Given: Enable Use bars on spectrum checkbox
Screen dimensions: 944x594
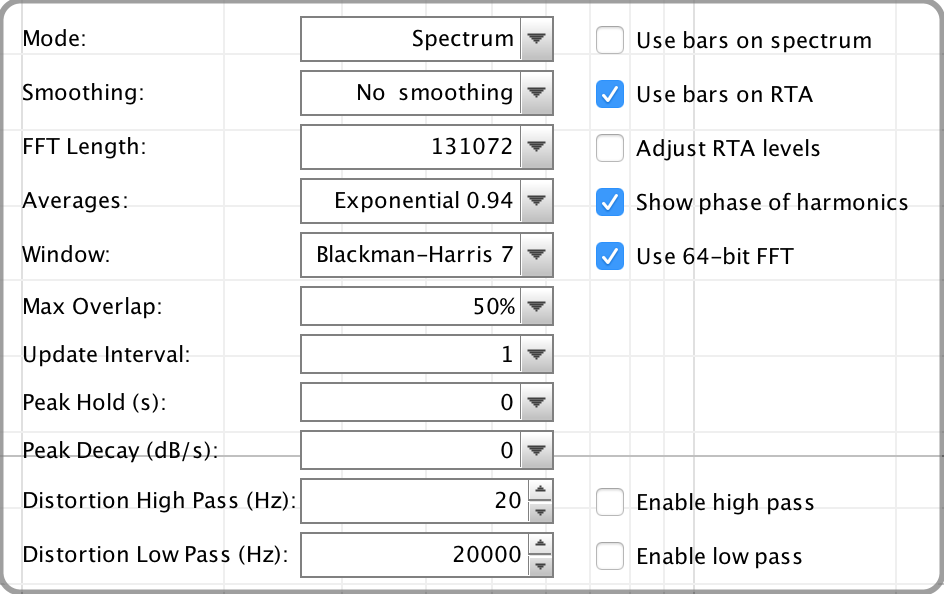Looking at the screenshot, I should coord(609,40).
